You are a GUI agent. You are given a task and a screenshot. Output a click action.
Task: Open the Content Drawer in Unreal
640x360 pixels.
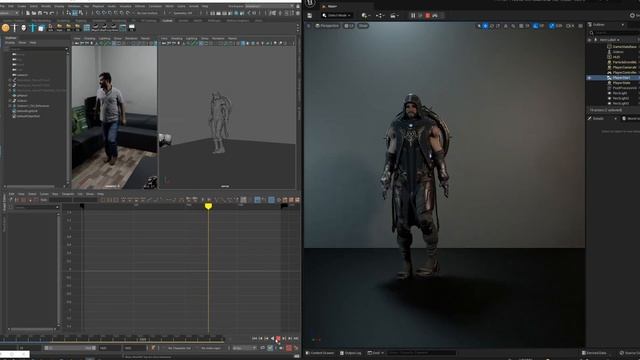320,353
